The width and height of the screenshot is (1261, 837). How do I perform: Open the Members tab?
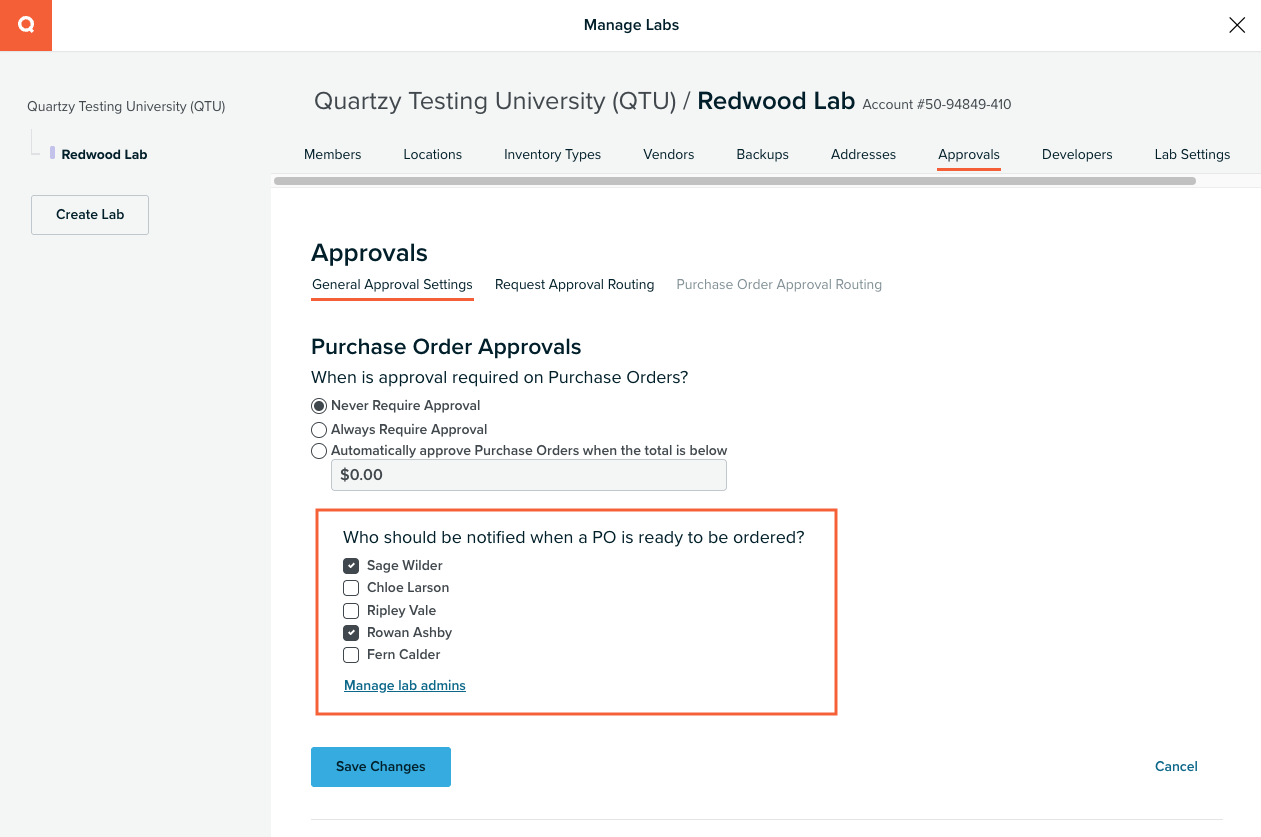click(333, 155)
